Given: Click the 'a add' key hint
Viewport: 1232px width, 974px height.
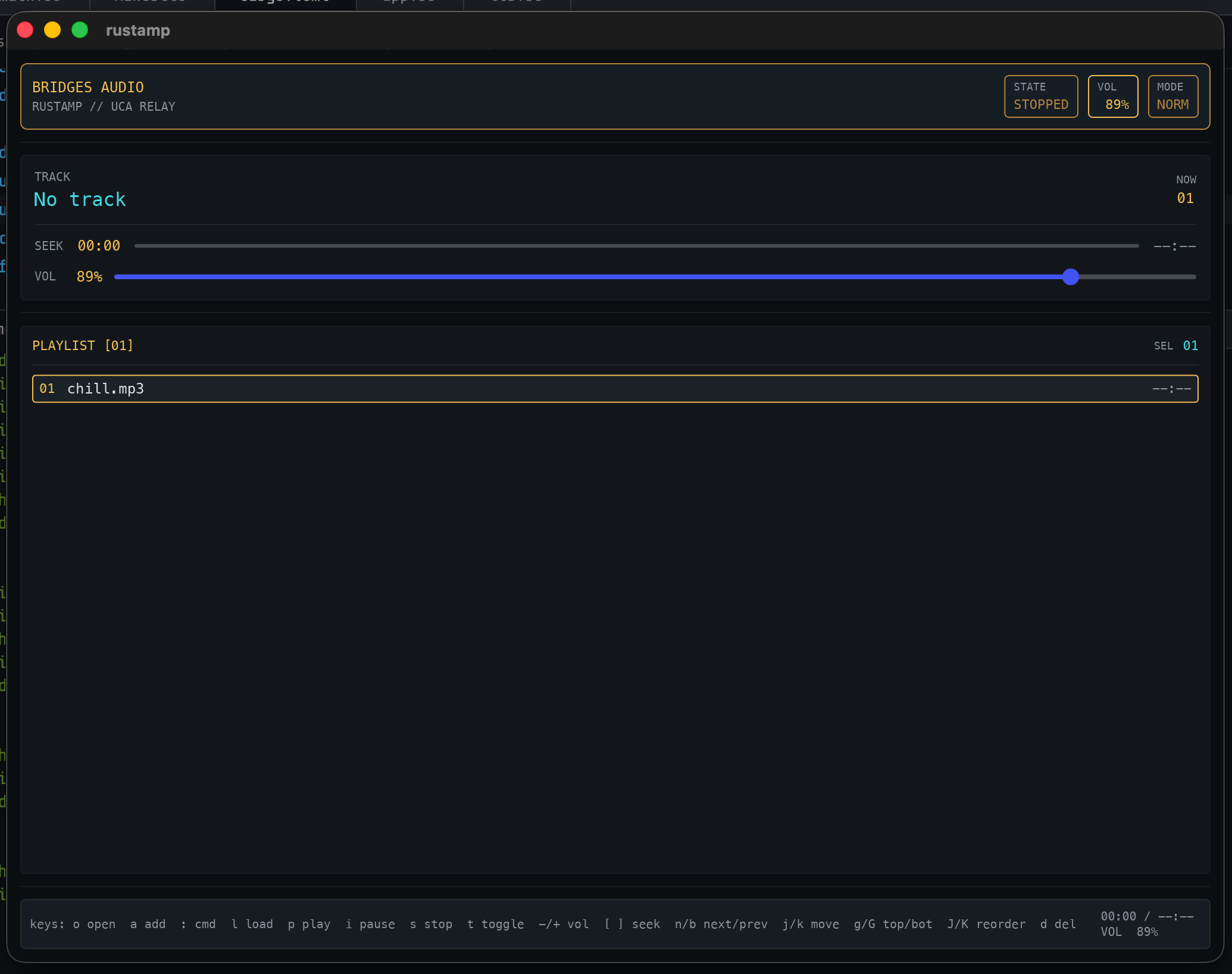Looking at the screenshot, I should pyautogui.click(x=148, y=924).
